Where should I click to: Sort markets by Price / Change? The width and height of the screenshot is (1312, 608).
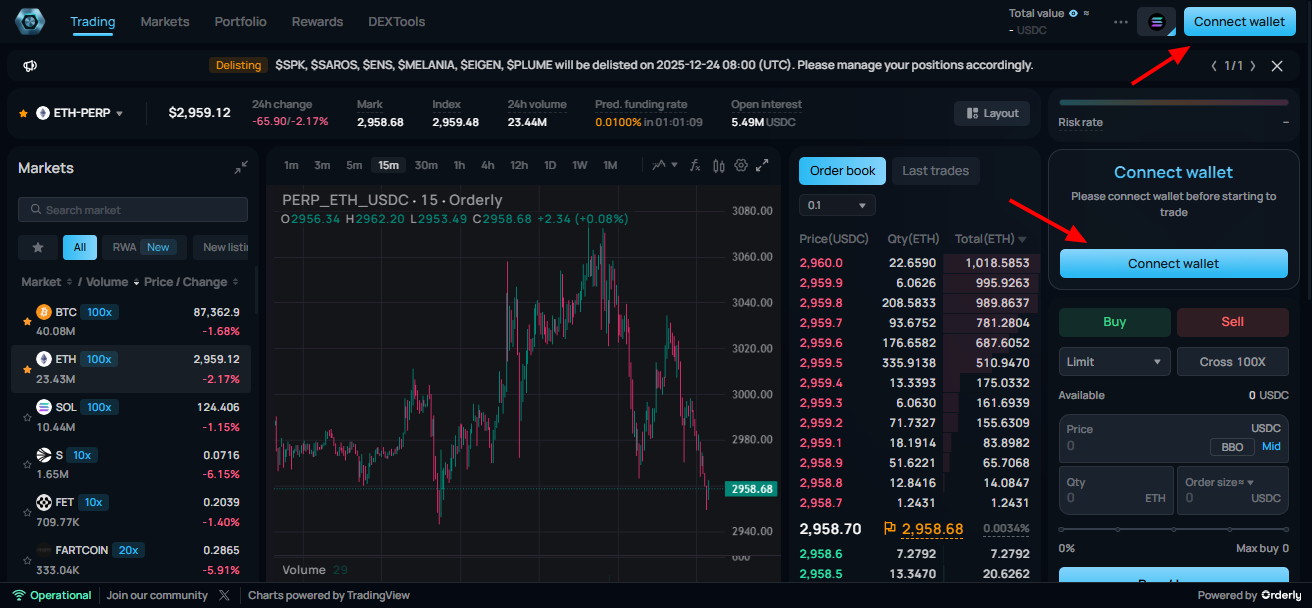tap(192, 282)
